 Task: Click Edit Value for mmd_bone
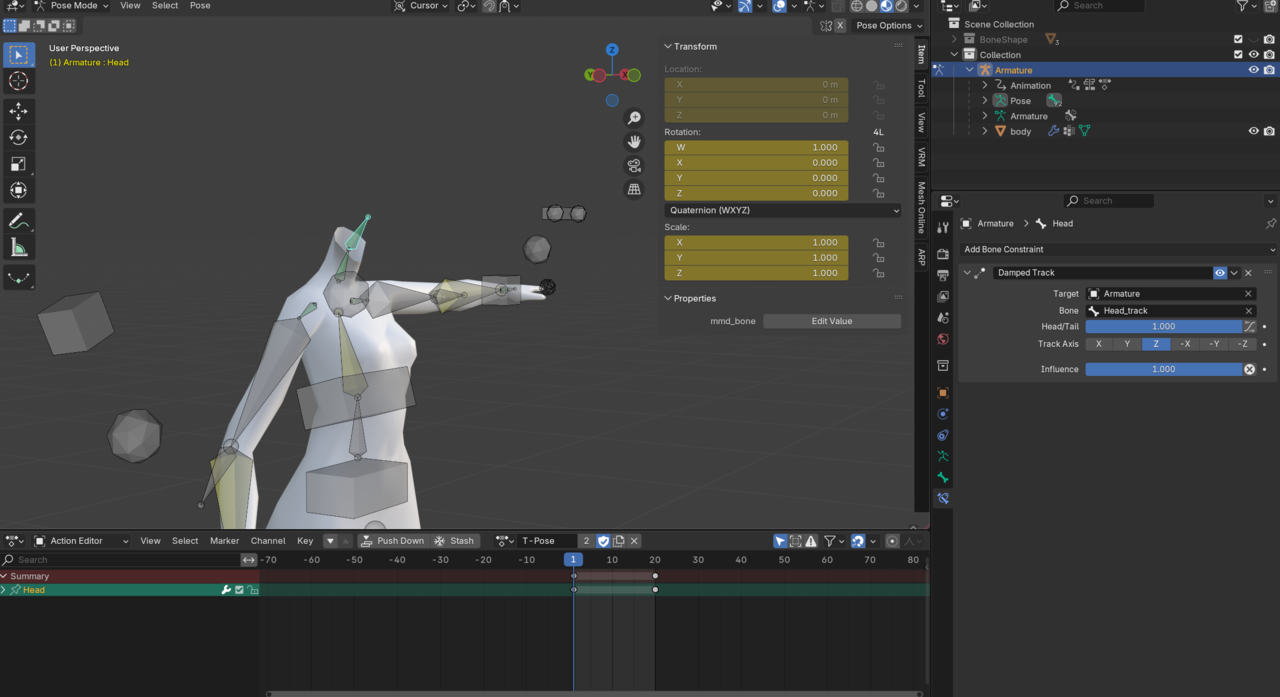(x=832, y=321)
